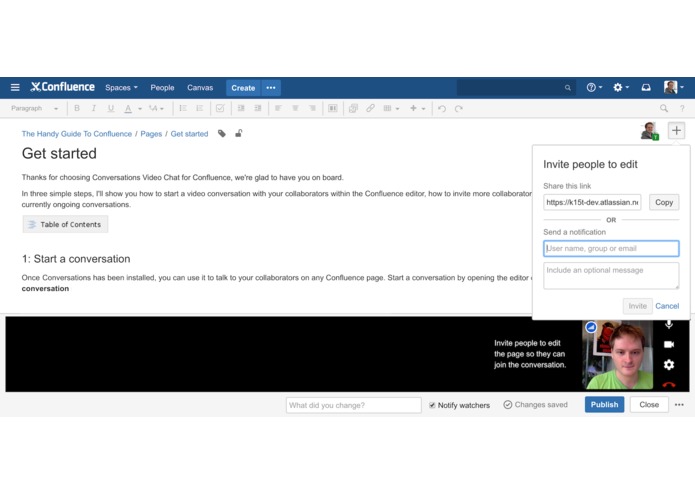
Task: Insert a numbered list
Action: coord(199,108)
